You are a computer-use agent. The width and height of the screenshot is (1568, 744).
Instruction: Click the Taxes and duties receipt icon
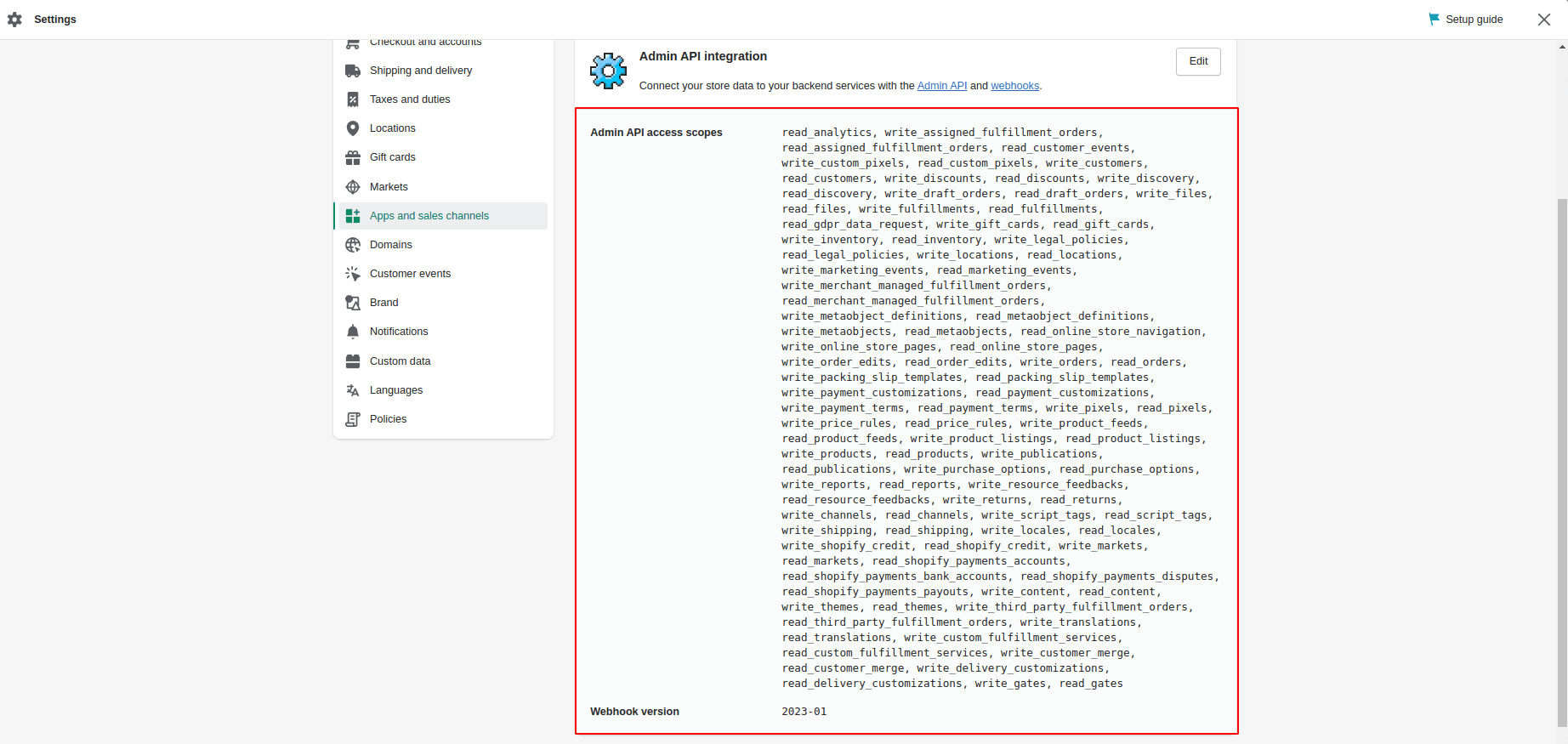click(x=353, y=99)
